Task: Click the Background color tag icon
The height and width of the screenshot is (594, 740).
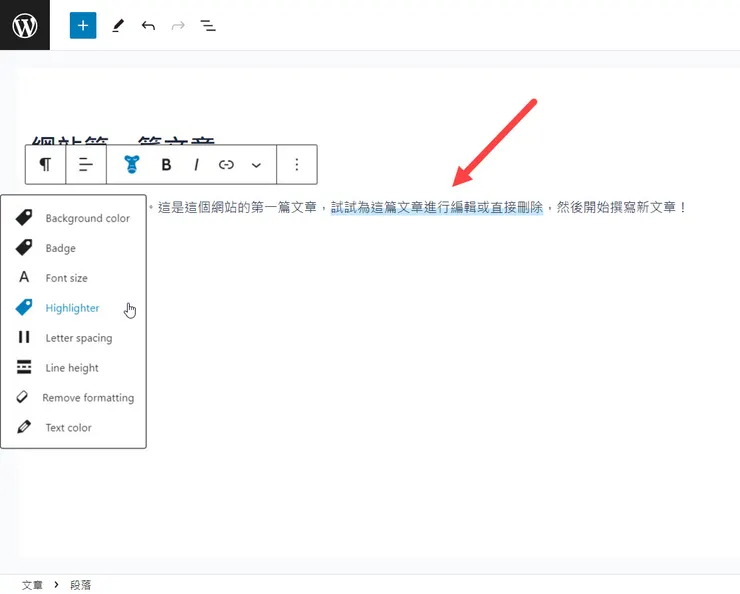Action: pos(24,218)
